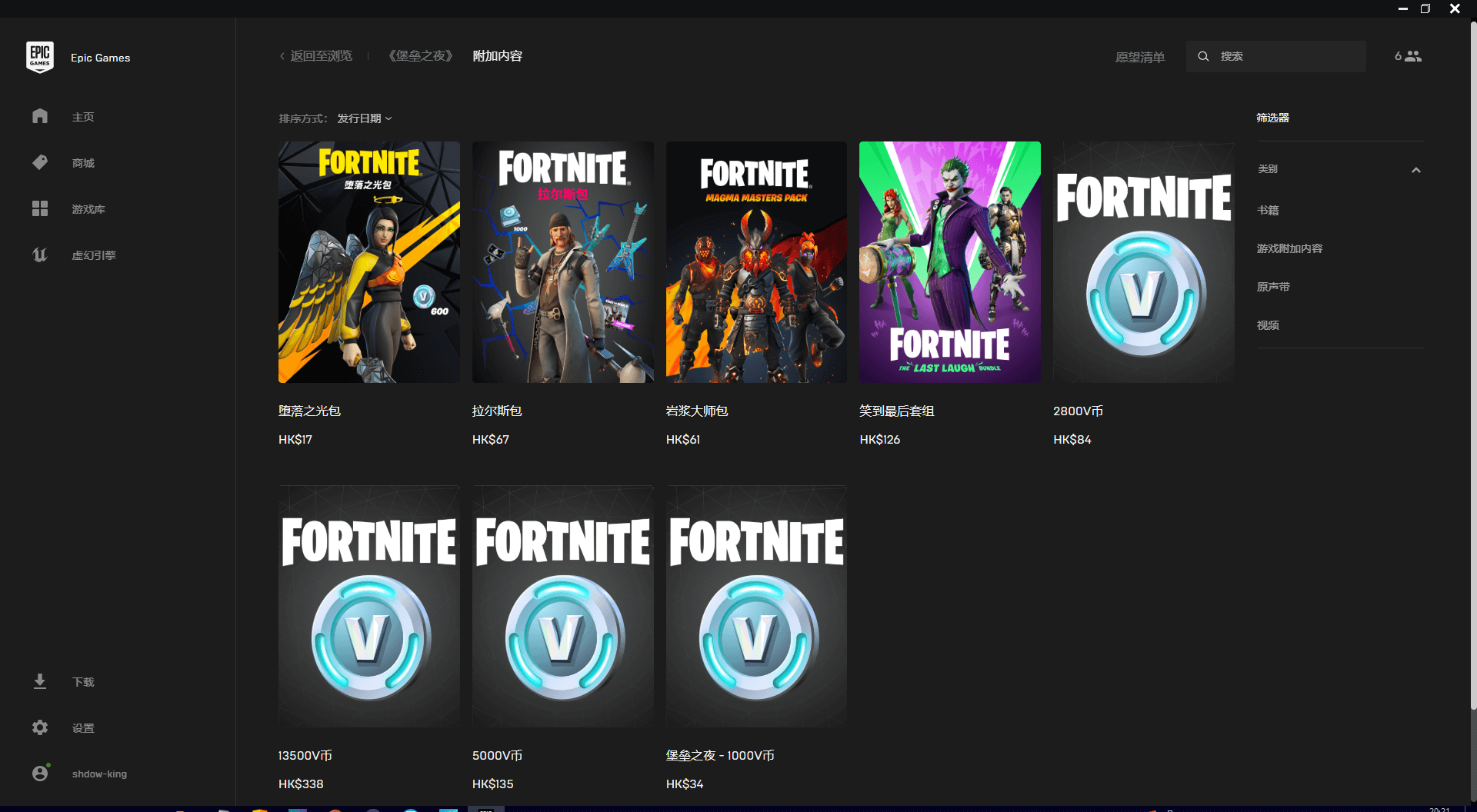Click the 13500V币 title text
The width and height of the screenshot is (1477, 812).
coord(305,756)
